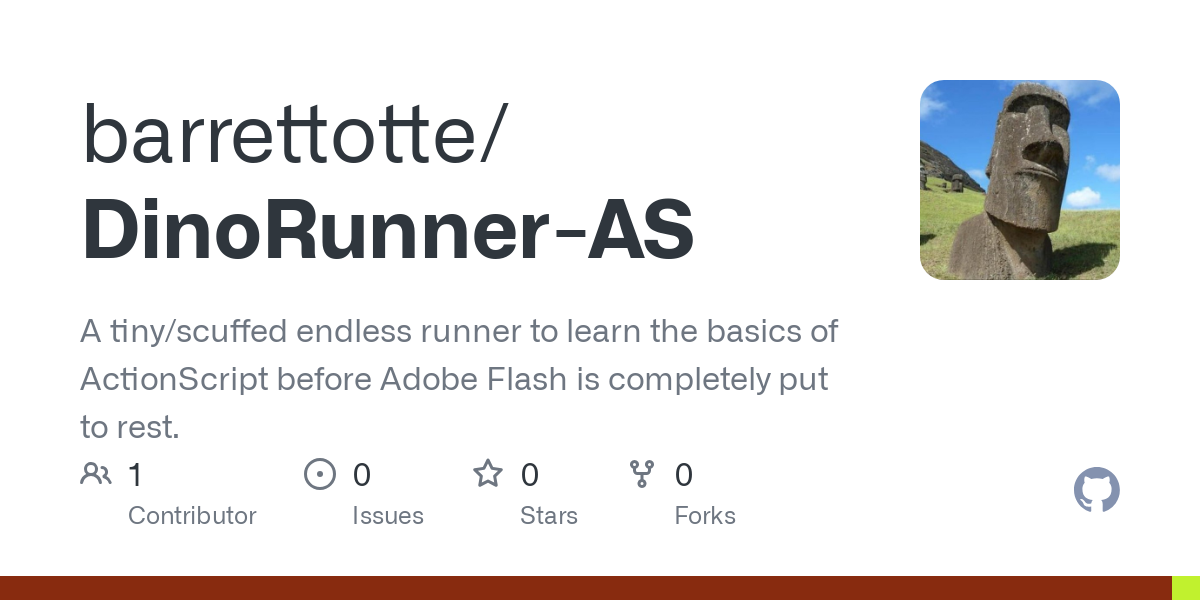Click the GitHub Octocat logo
Viewport: 1200px width, 600px height.
tap(1096, 491)
